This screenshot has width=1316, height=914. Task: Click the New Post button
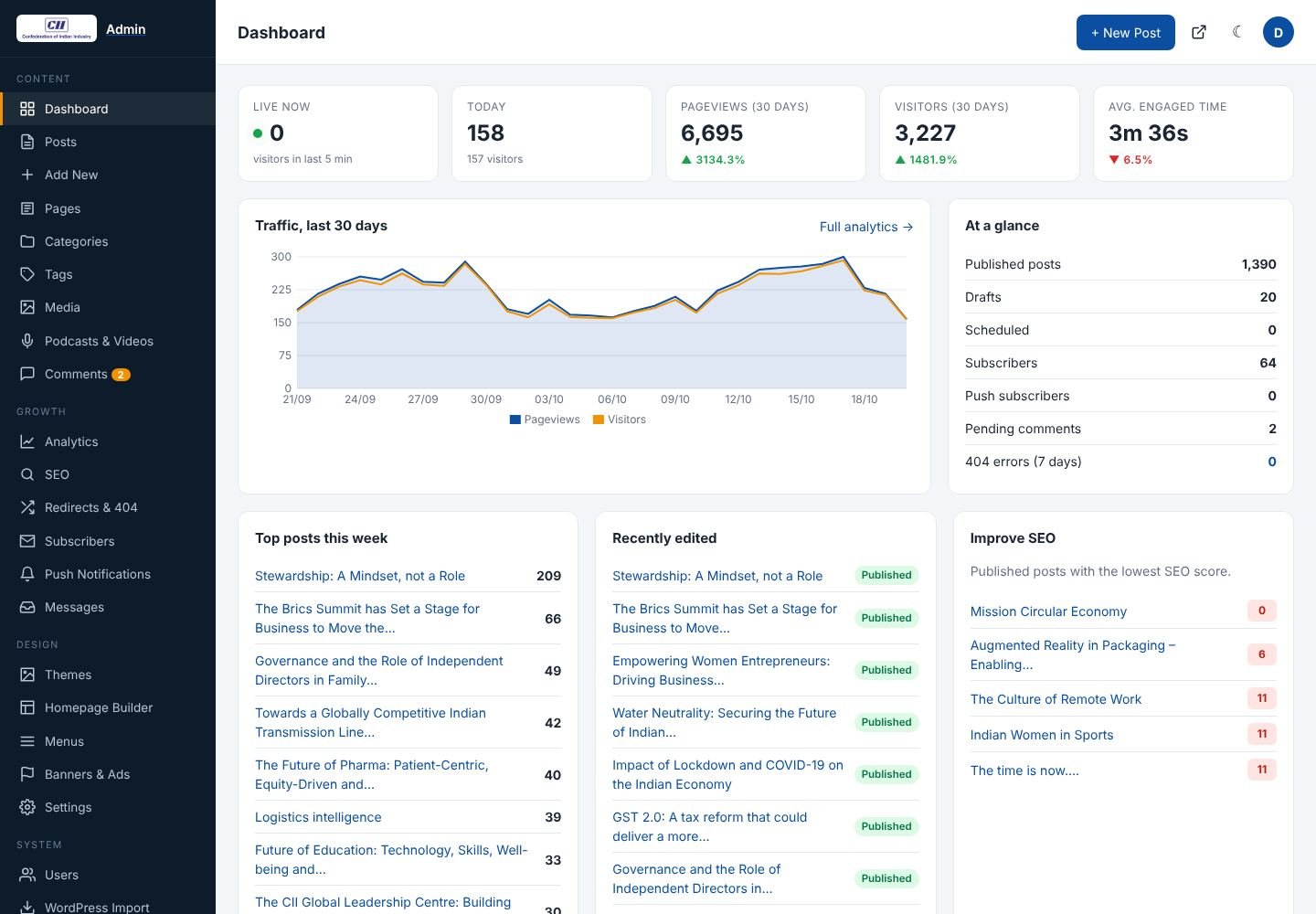click(1126, 32)
